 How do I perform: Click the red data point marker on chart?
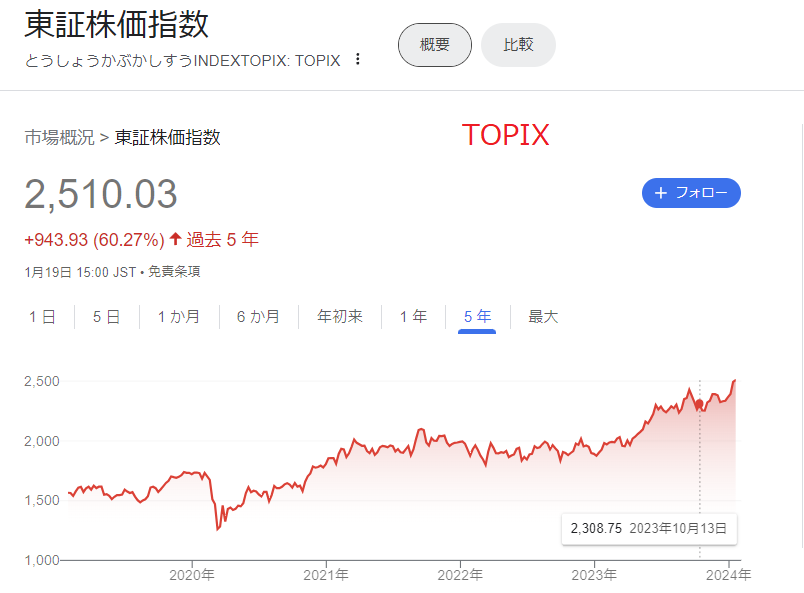pyautogui.click(x=699, y=403)
